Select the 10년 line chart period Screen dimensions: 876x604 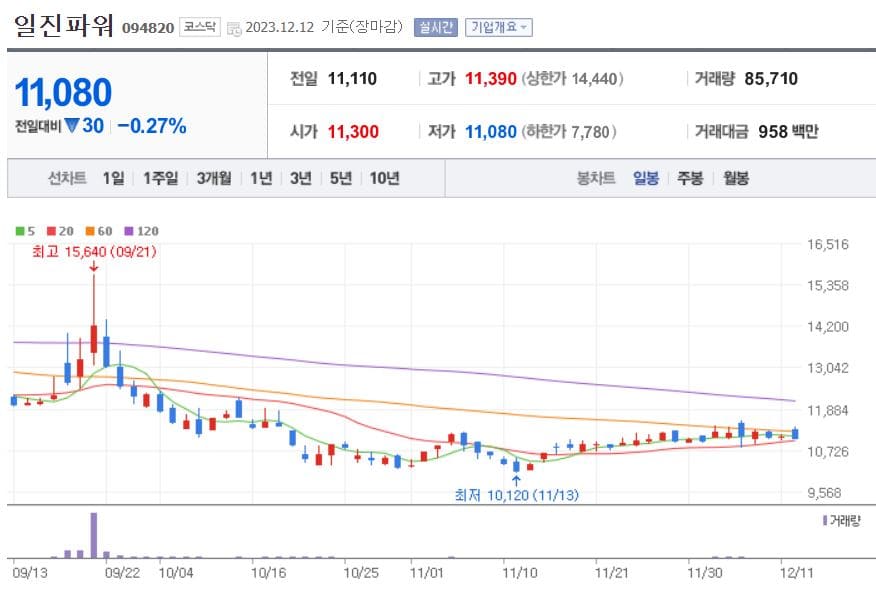(384, 178)
